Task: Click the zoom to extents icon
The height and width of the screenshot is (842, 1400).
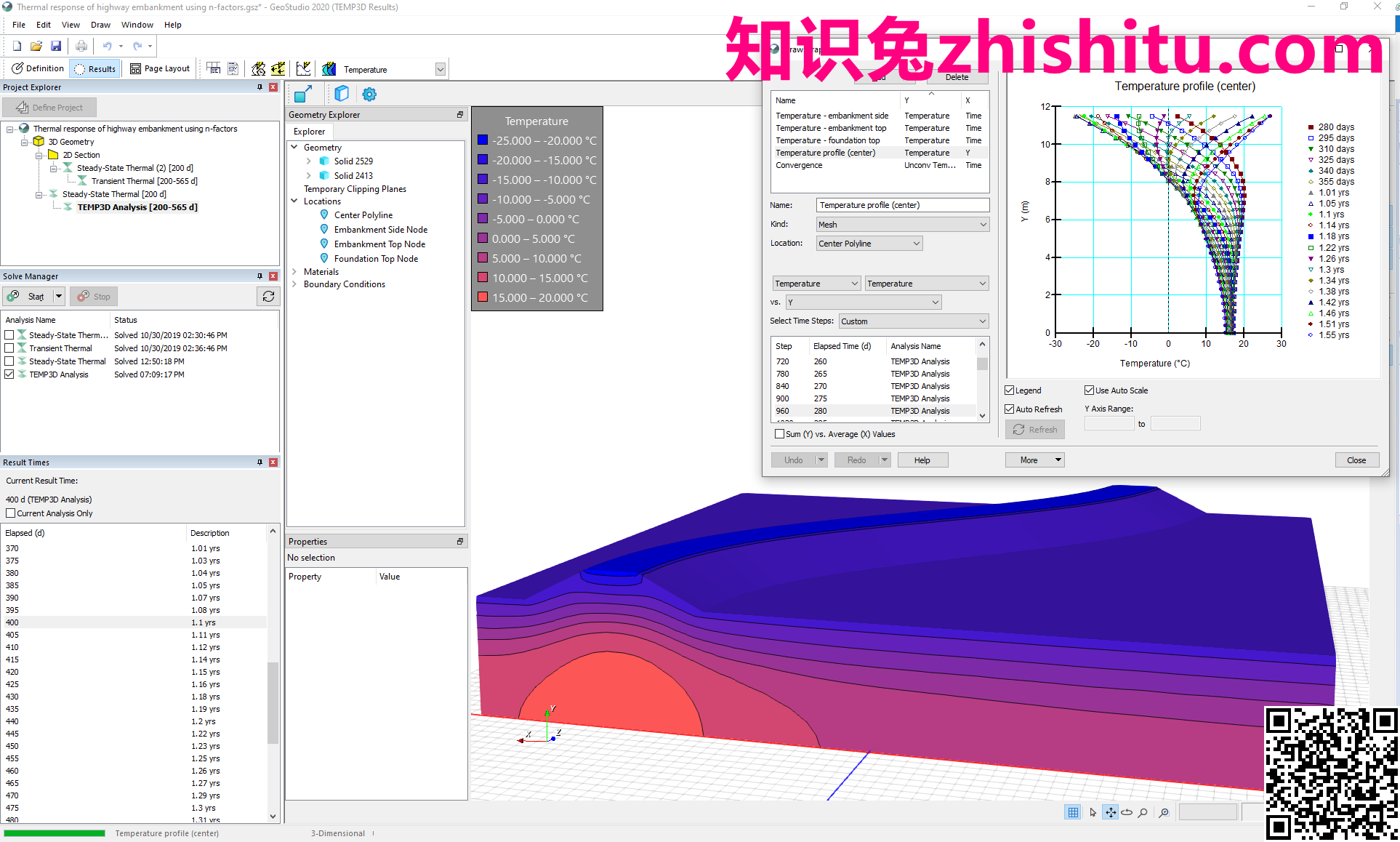Action: pos(1164,812)
